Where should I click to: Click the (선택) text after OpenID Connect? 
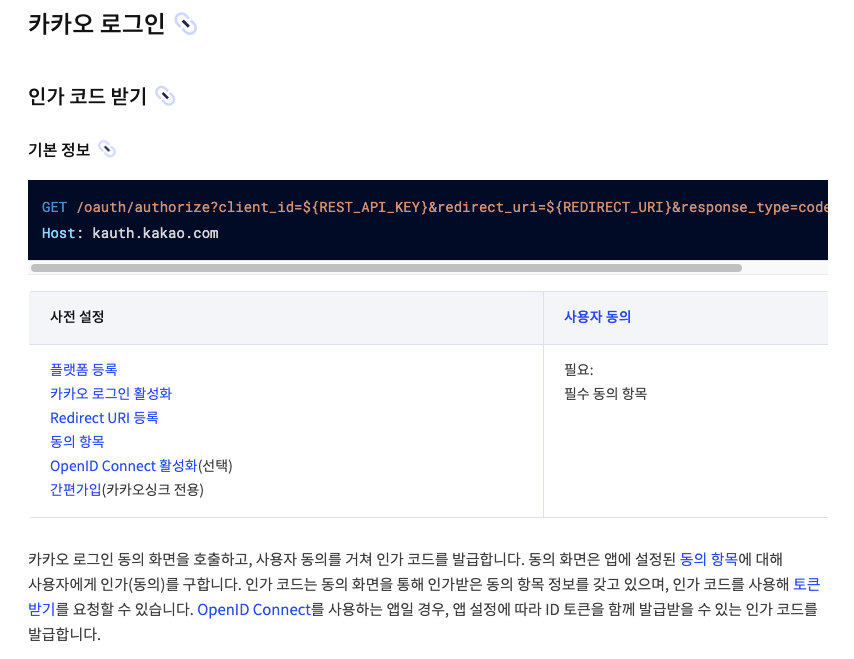215,466
